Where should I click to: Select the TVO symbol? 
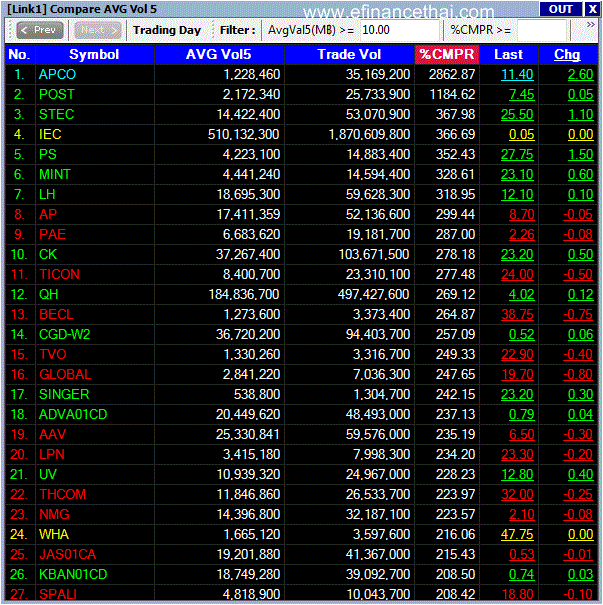coord(53,354)
